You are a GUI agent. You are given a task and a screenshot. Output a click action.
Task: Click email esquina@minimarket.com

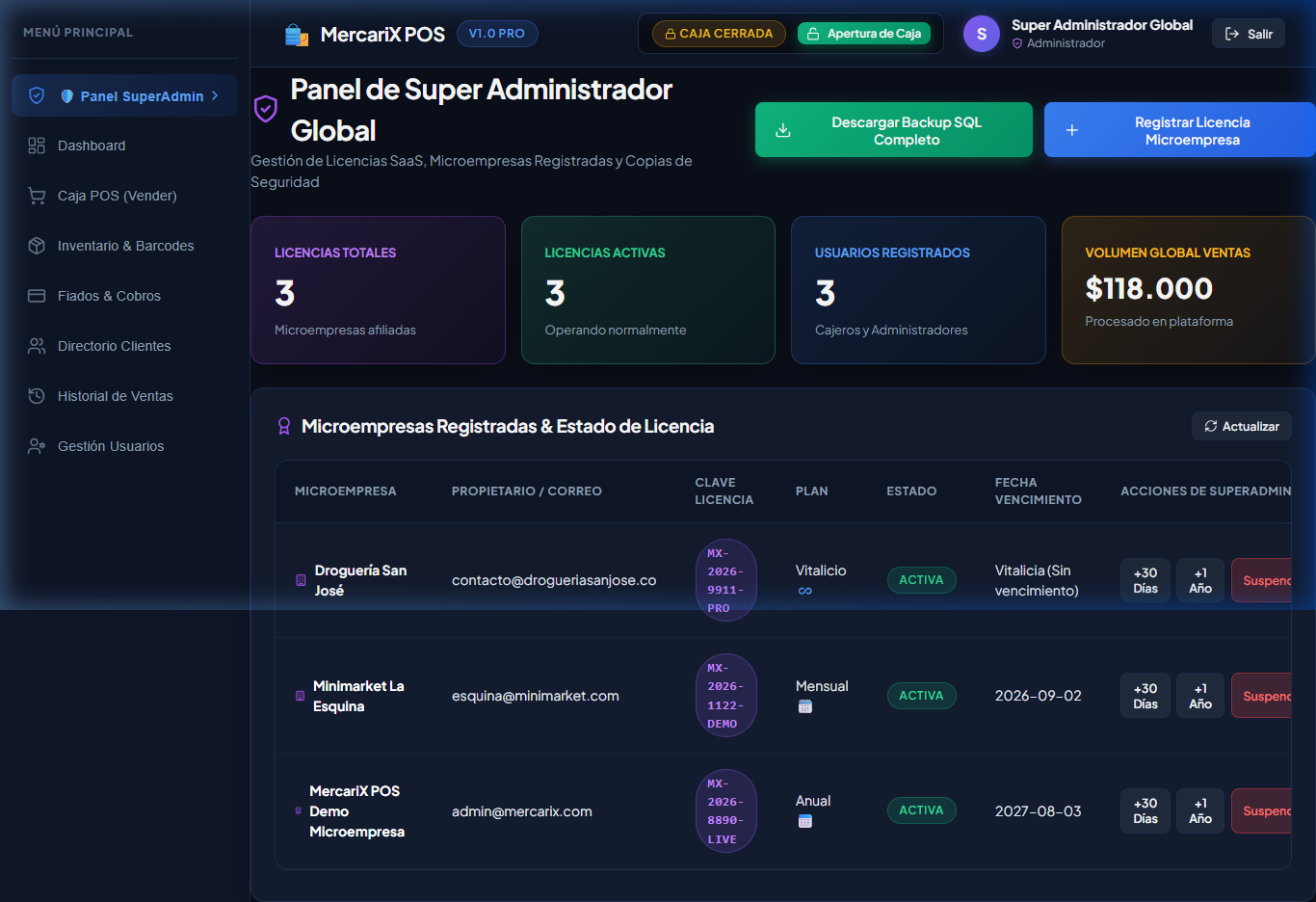pyautogui.click(x=536, y=696)
